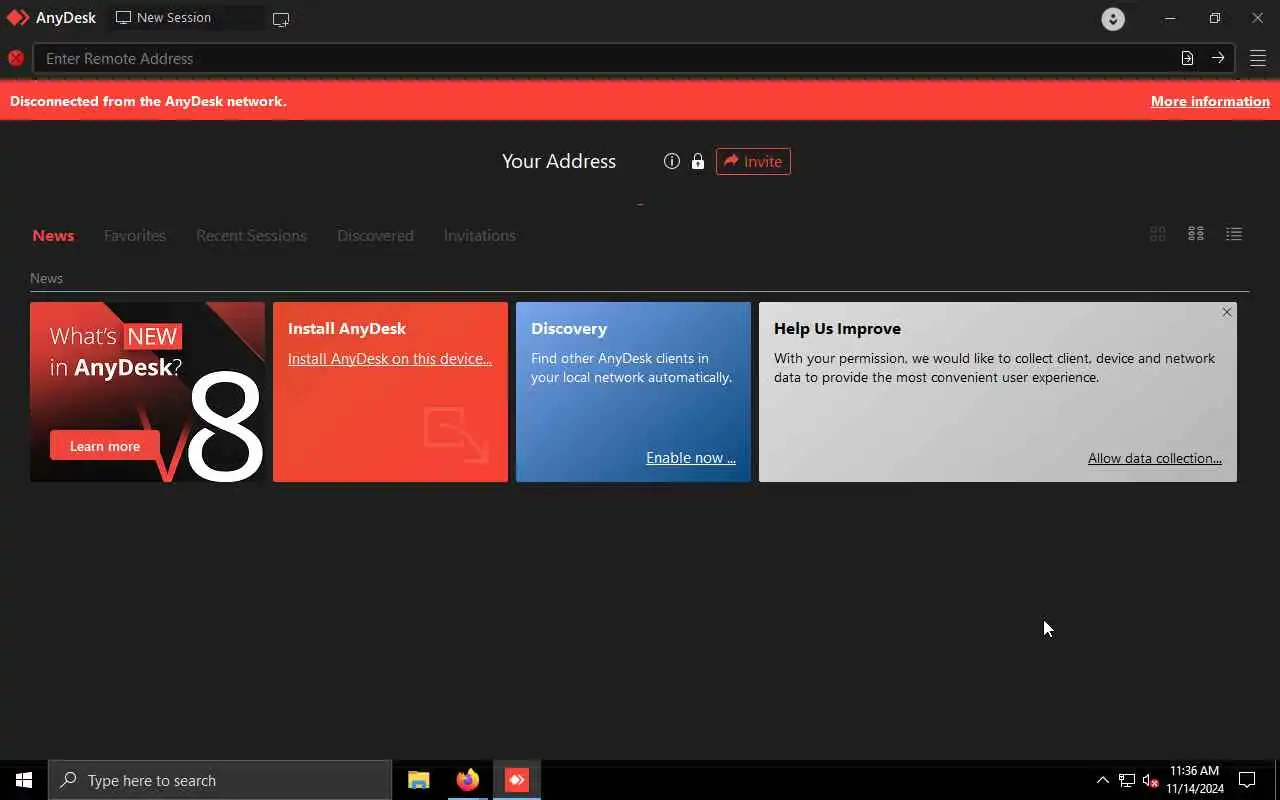Open the hamburger main menu

click(x=1258, y=58)
